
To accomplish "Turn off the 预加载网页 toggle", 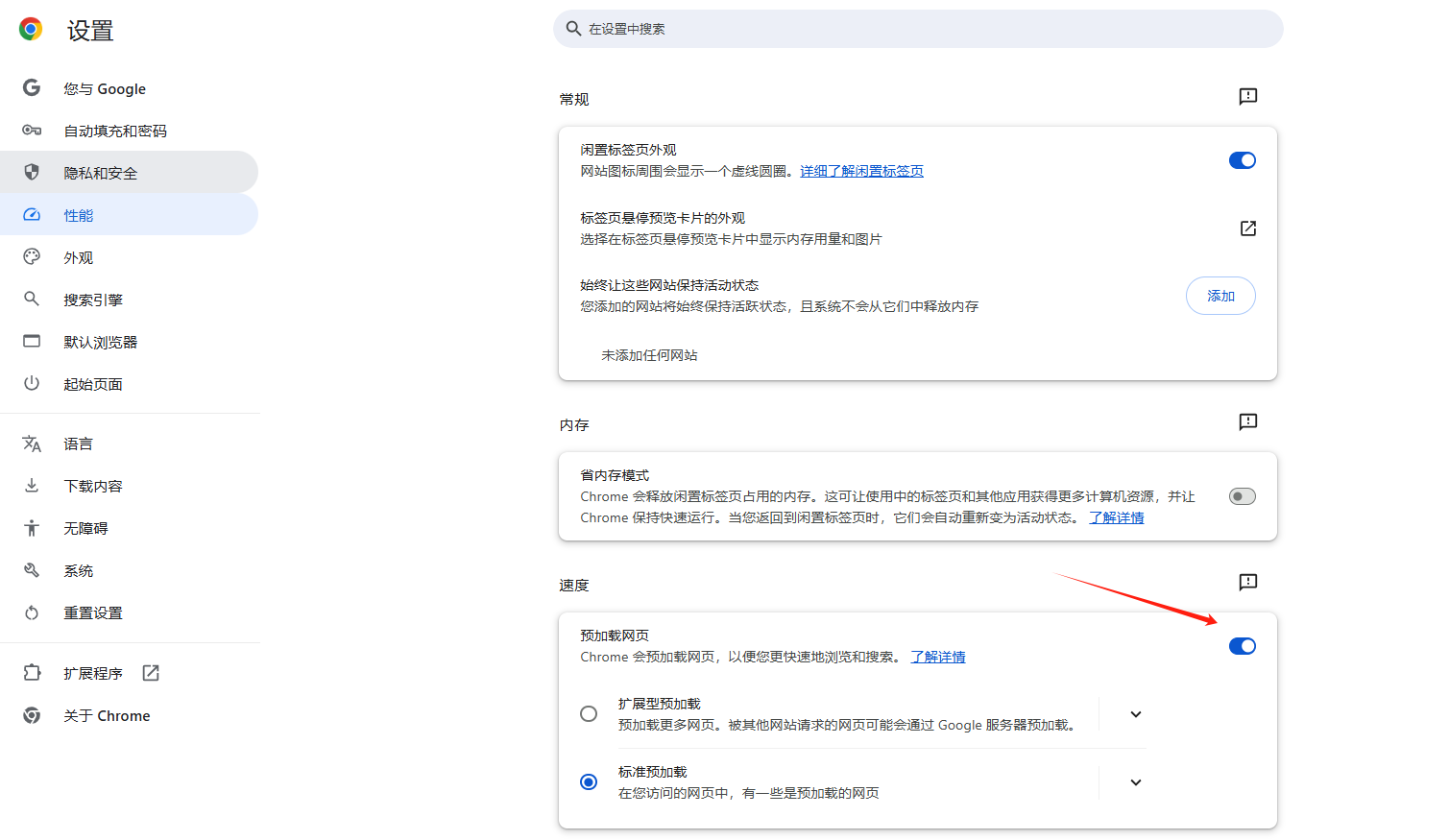I will [x=1243, y=646].
